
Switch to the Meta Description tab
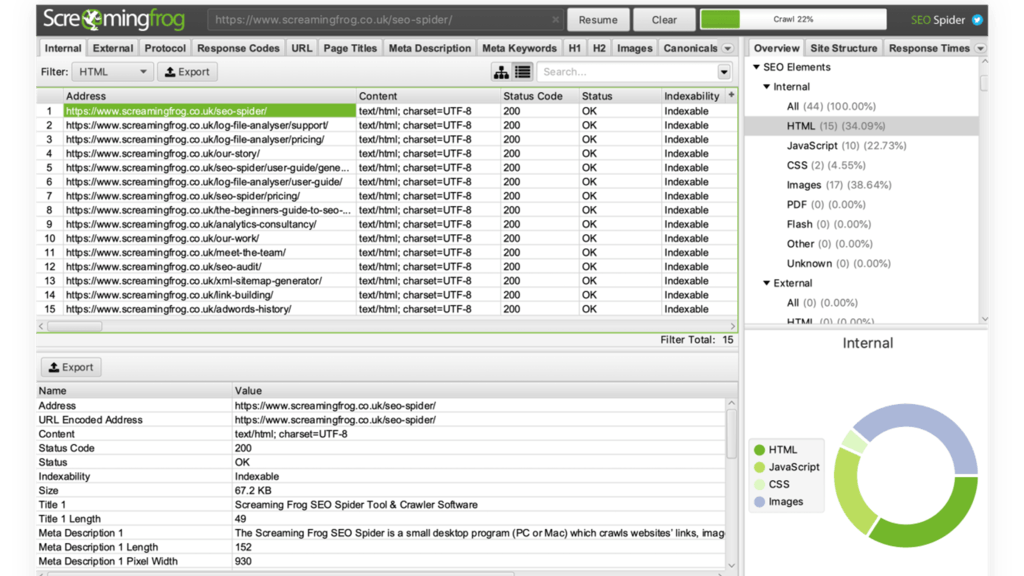[x=430, y=48]
